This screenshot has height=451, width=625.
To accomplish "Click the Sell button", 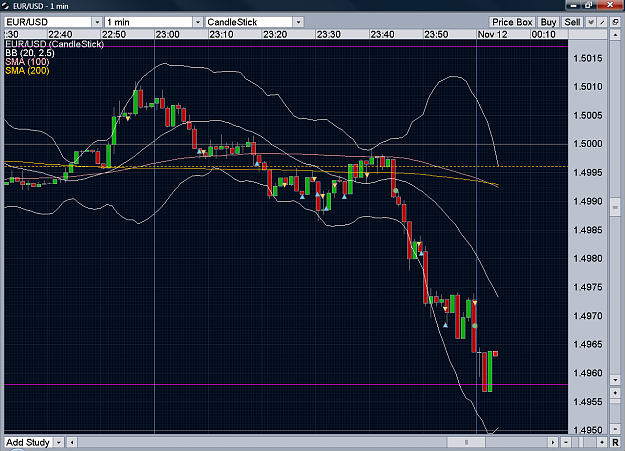I will (x=572, y=22).
